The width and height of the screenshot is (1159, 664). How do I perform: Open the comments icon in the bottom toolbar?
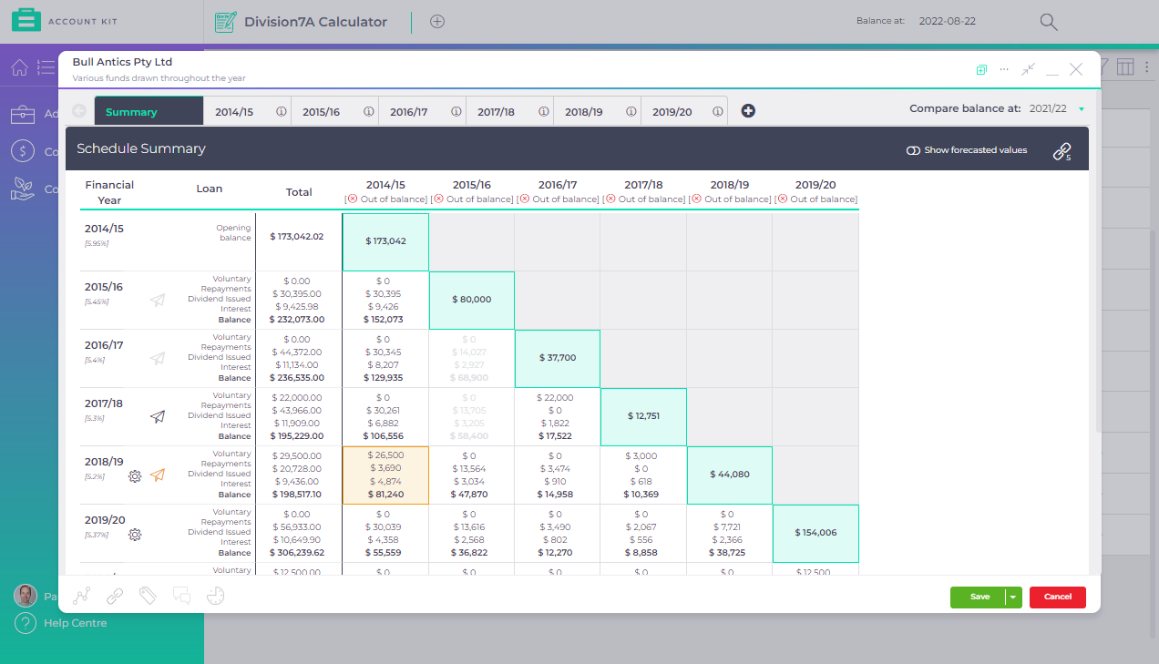(x=182, y=595)
